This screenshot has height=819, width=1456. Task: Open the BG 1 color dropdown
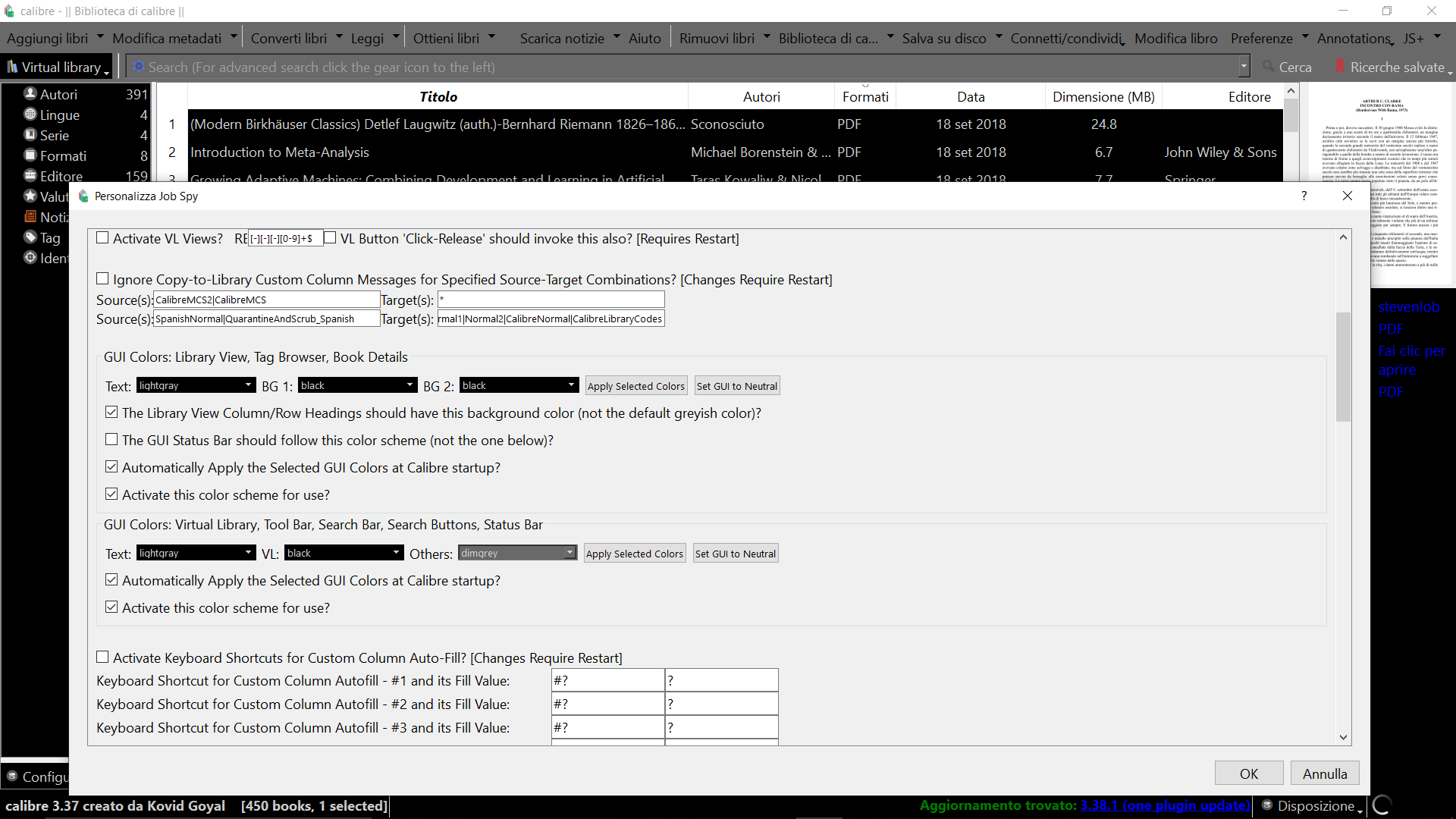[356, 385]
